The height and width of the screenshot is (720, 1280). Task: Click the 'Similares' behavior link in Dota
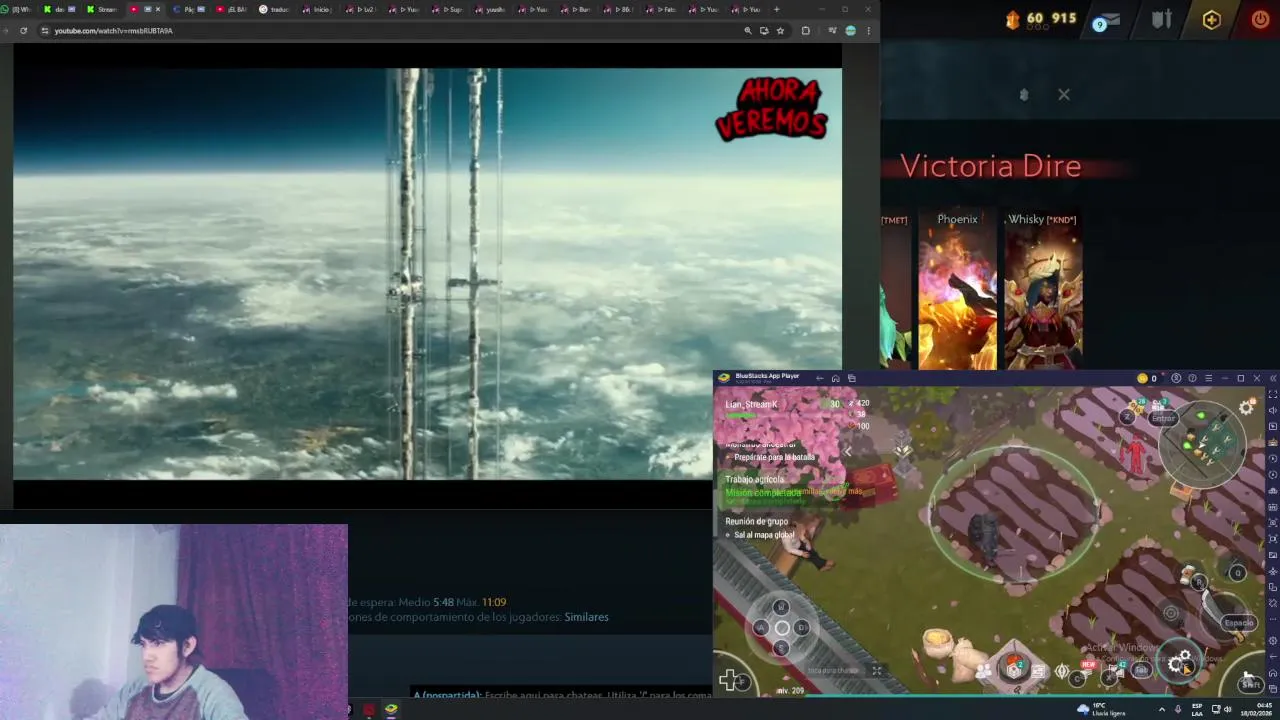(x=586, y=617)
